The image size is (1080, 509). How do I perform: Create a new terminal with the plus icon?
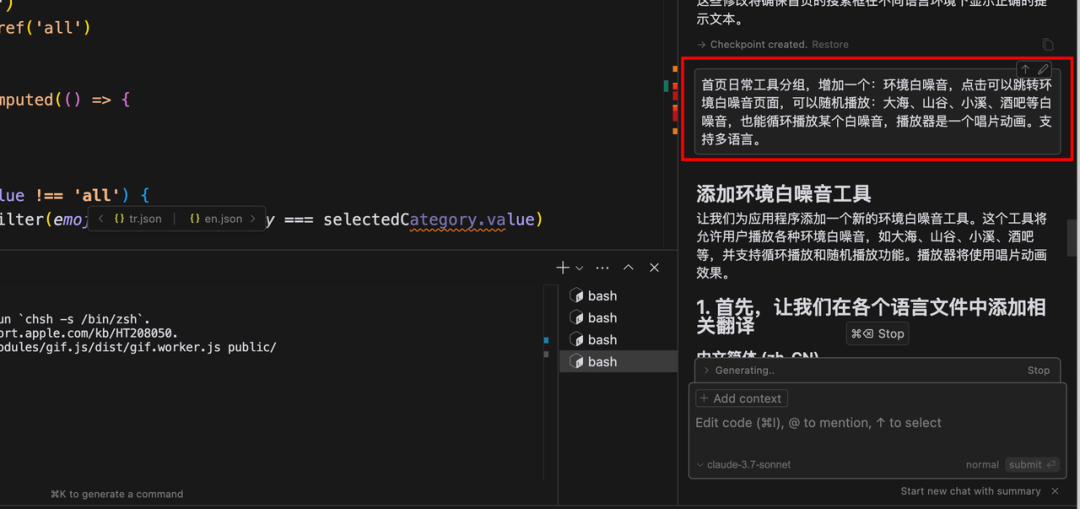pos(563,267)
